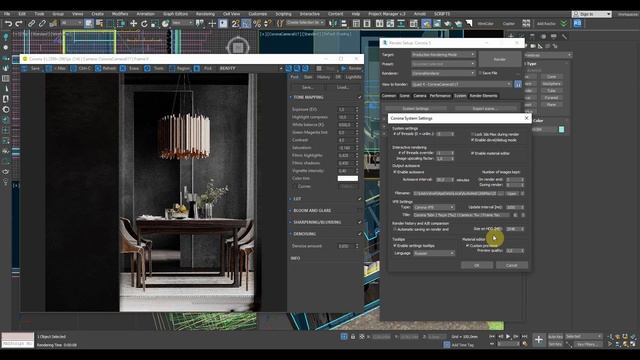Image resolution: width=640 pixels, height=360 pixels.
Task: Toggle the 2.5D Snaps tool
Action: [236, 24]
